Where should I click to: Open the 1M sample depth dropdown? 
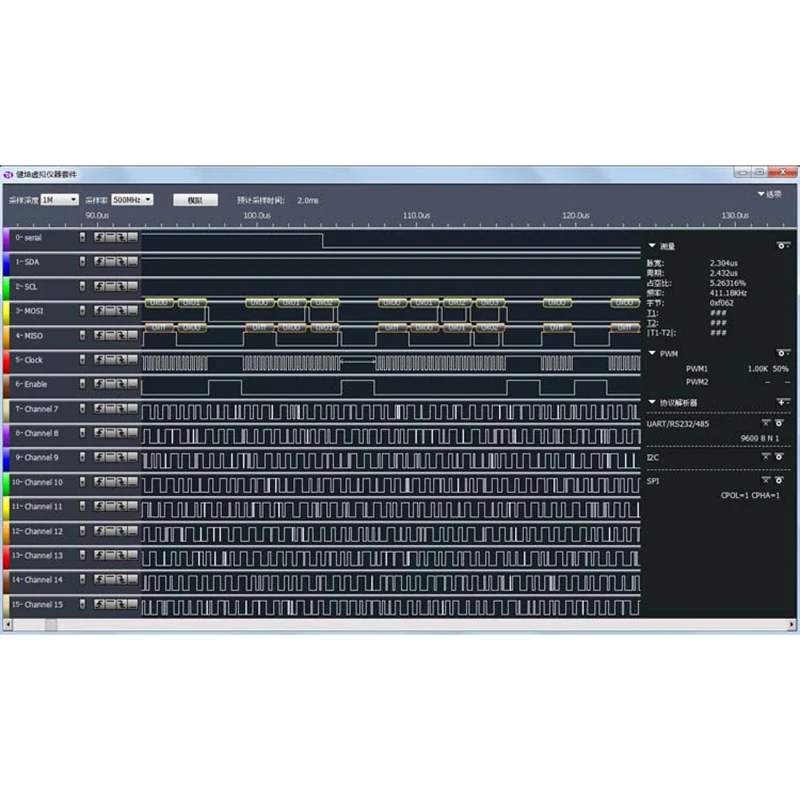click(x=60, y=199)
